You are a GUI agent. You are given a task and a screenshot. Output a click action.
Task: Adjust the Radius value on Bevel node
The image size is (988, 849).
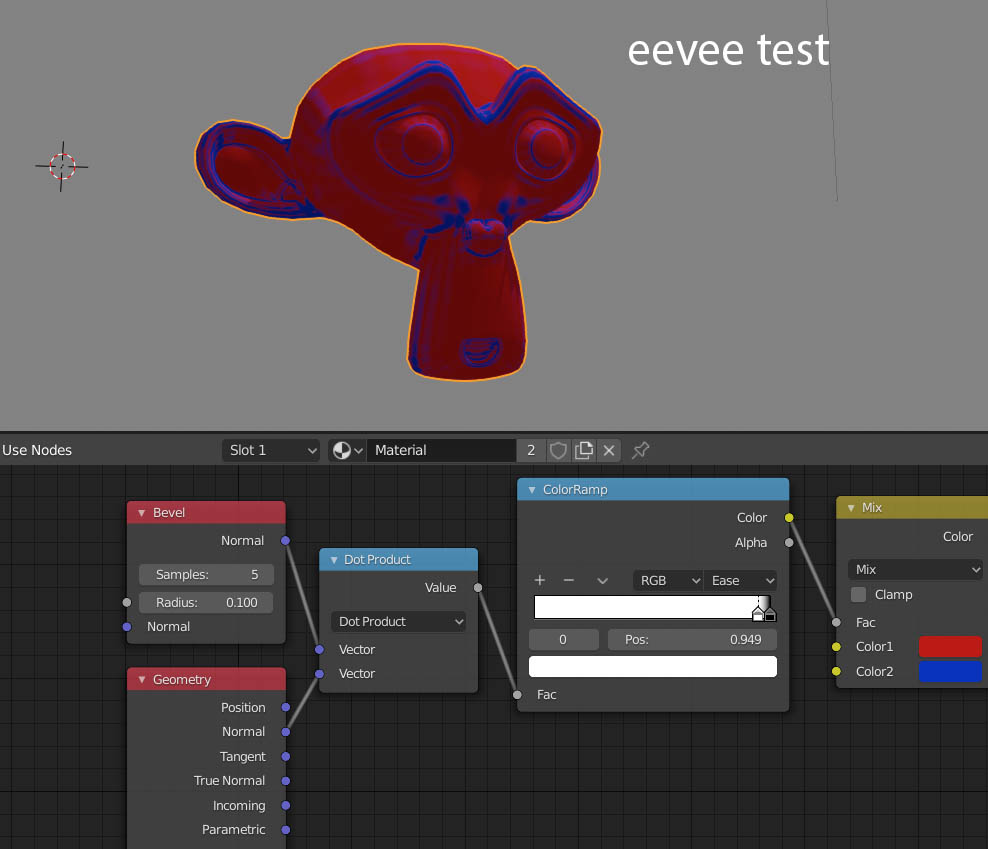click(206, 602)
